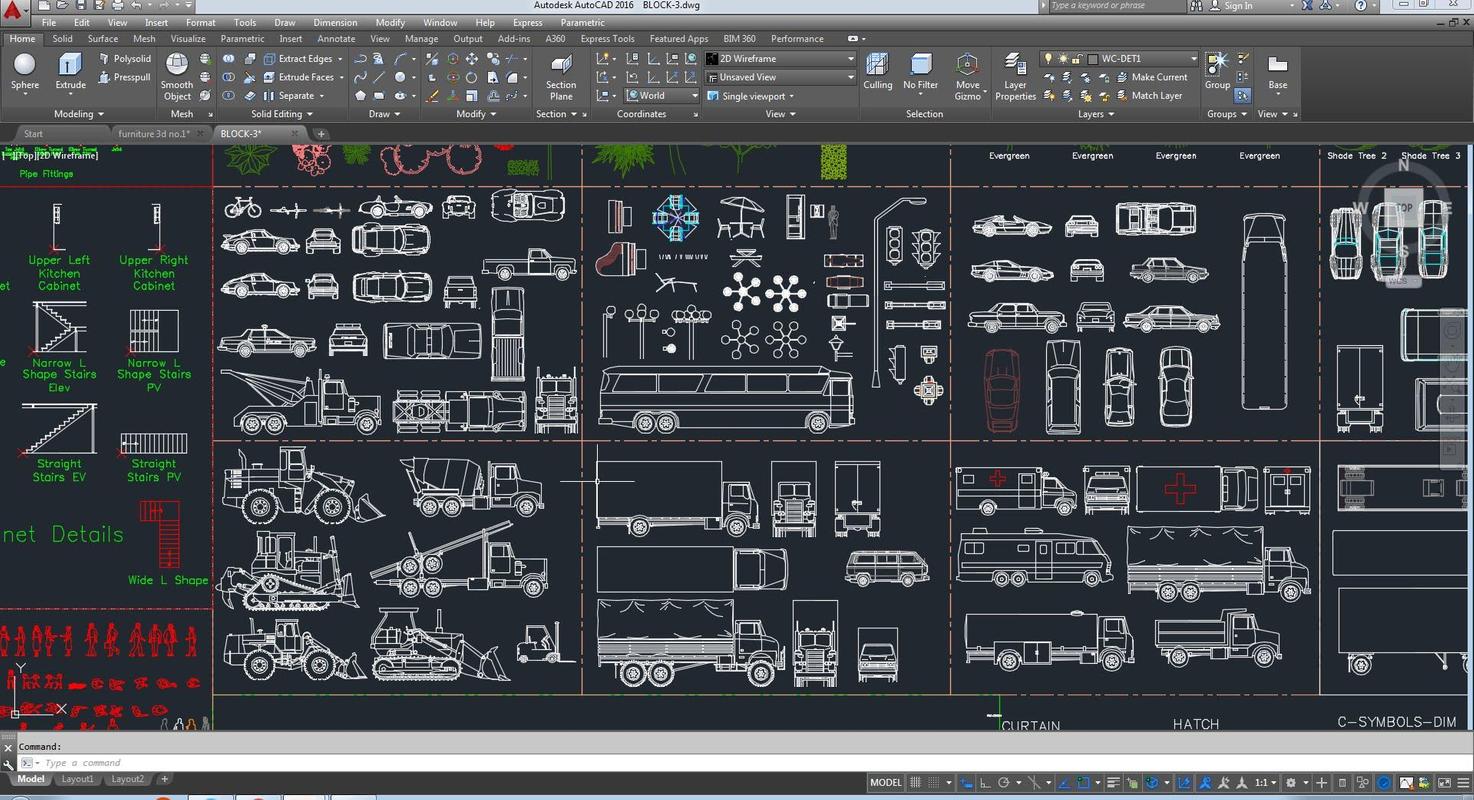Toggle object snap in status bar
This screenshot has width=1474, height=800.
[1083, 783]
